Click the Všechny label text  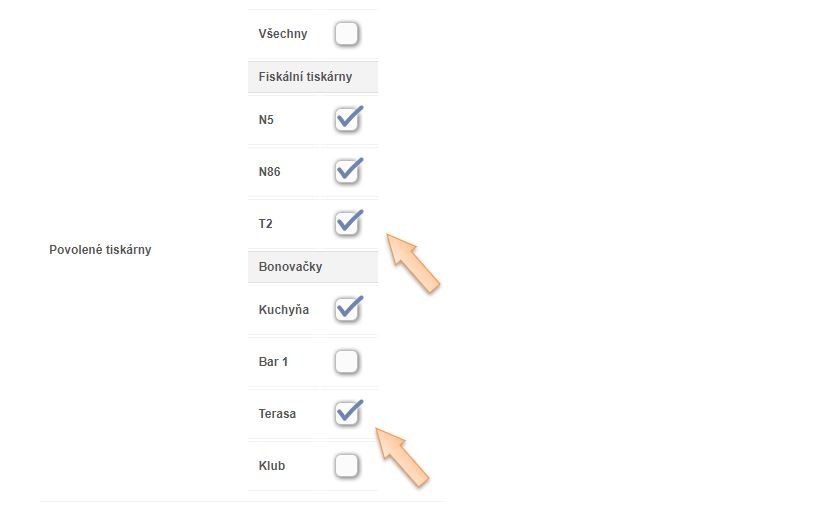pyautogui.click(x=283, y=34)
